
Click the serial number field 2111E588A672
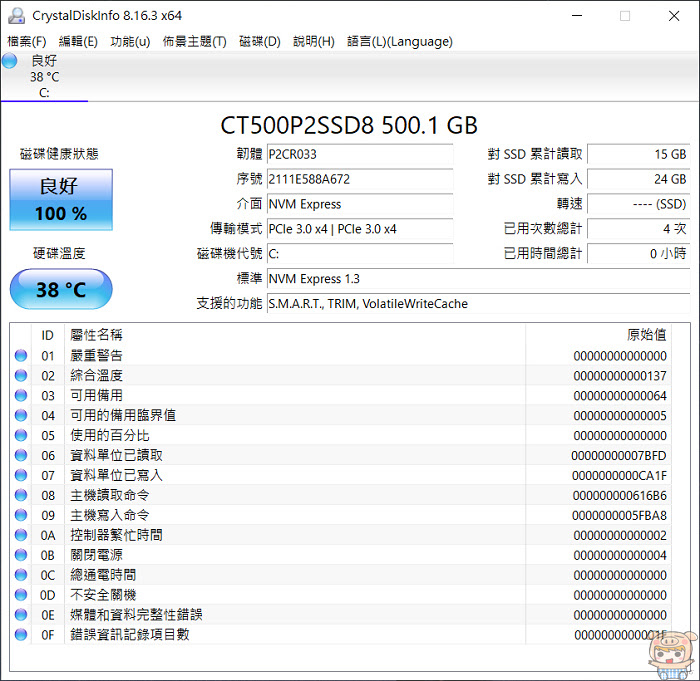point(360,180)
